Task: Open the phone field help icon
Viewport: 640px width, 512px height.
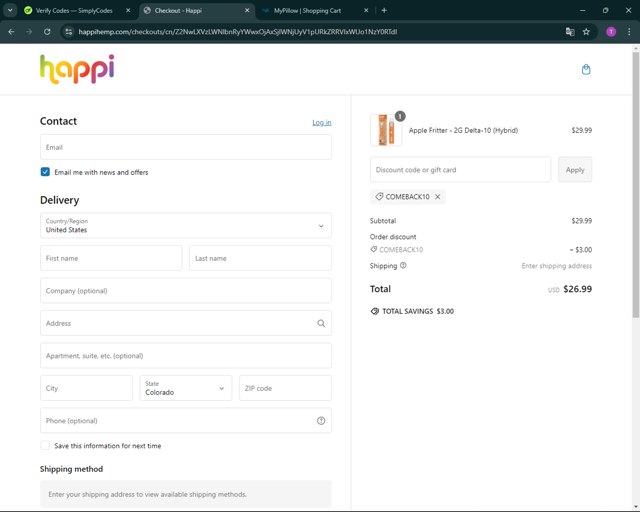Action: coord(321,421)
